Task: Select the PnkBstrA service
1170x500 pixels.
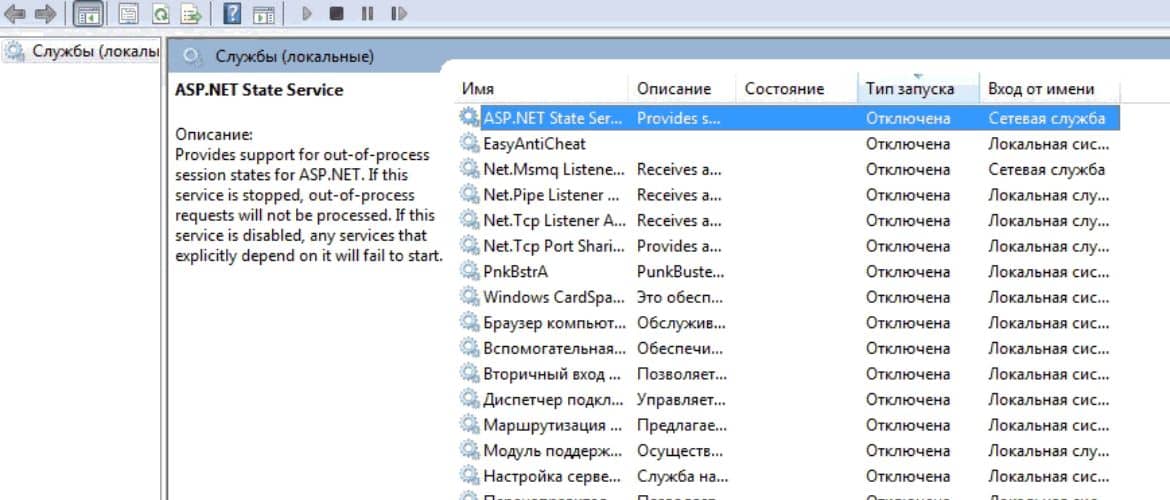Action: [515, 271]
